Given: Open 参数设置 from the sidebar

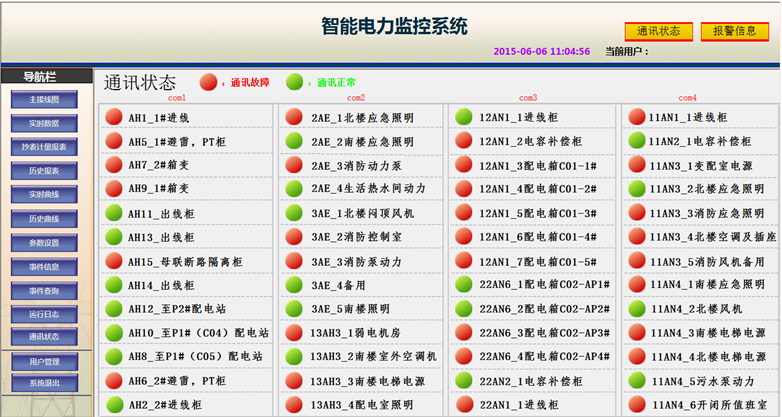Looking at the screenshot, I should pyautogui.click(x=44, y=243).
